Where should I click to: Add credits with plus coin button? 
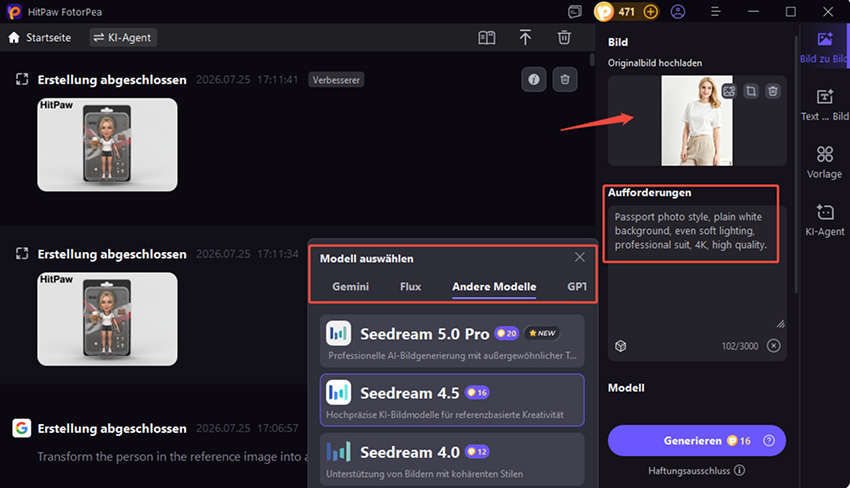[x=651, y=11]
